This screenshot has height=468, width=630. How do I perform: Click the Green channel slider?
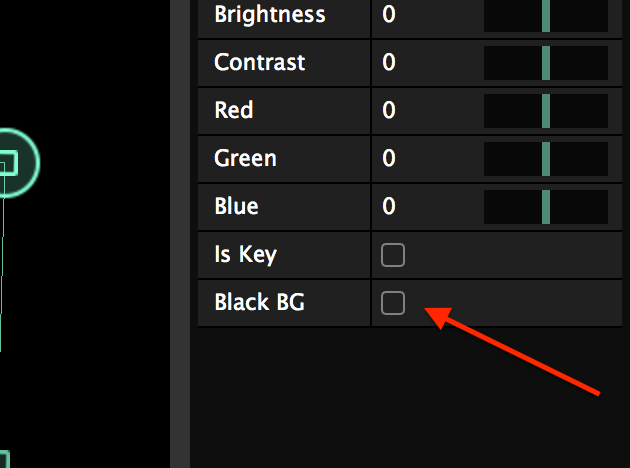[x=546, y=158]
